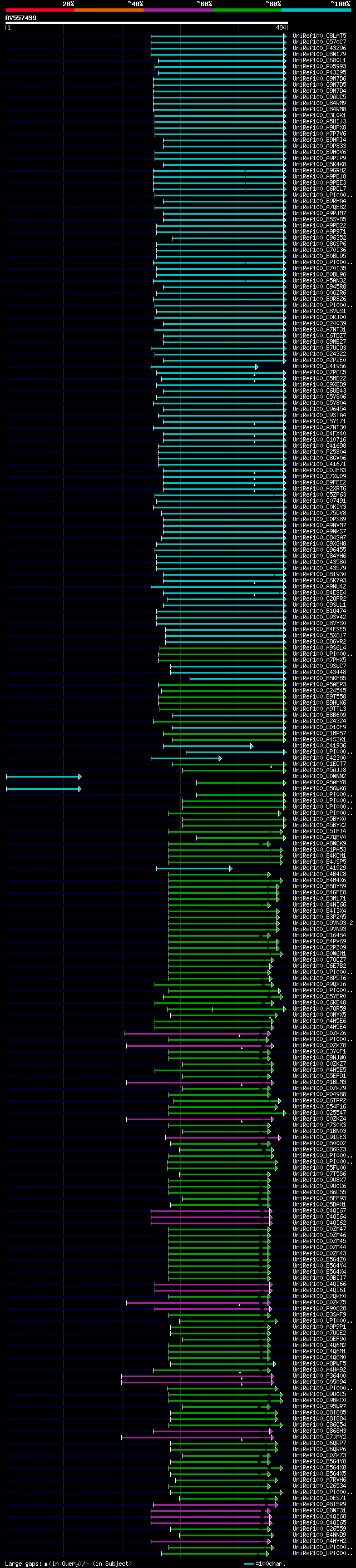Viewport: 356px width, 1568px height.
Task: Click the cyan alignment bar for UniRef100_Q8LAT5
Action: tap(219, 36)
